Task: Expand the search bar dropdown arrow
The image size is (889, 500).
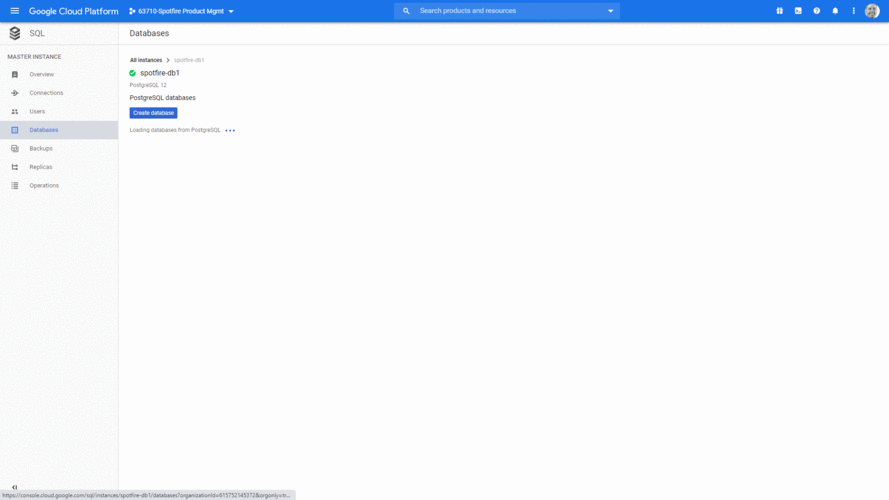Action: 611,11
